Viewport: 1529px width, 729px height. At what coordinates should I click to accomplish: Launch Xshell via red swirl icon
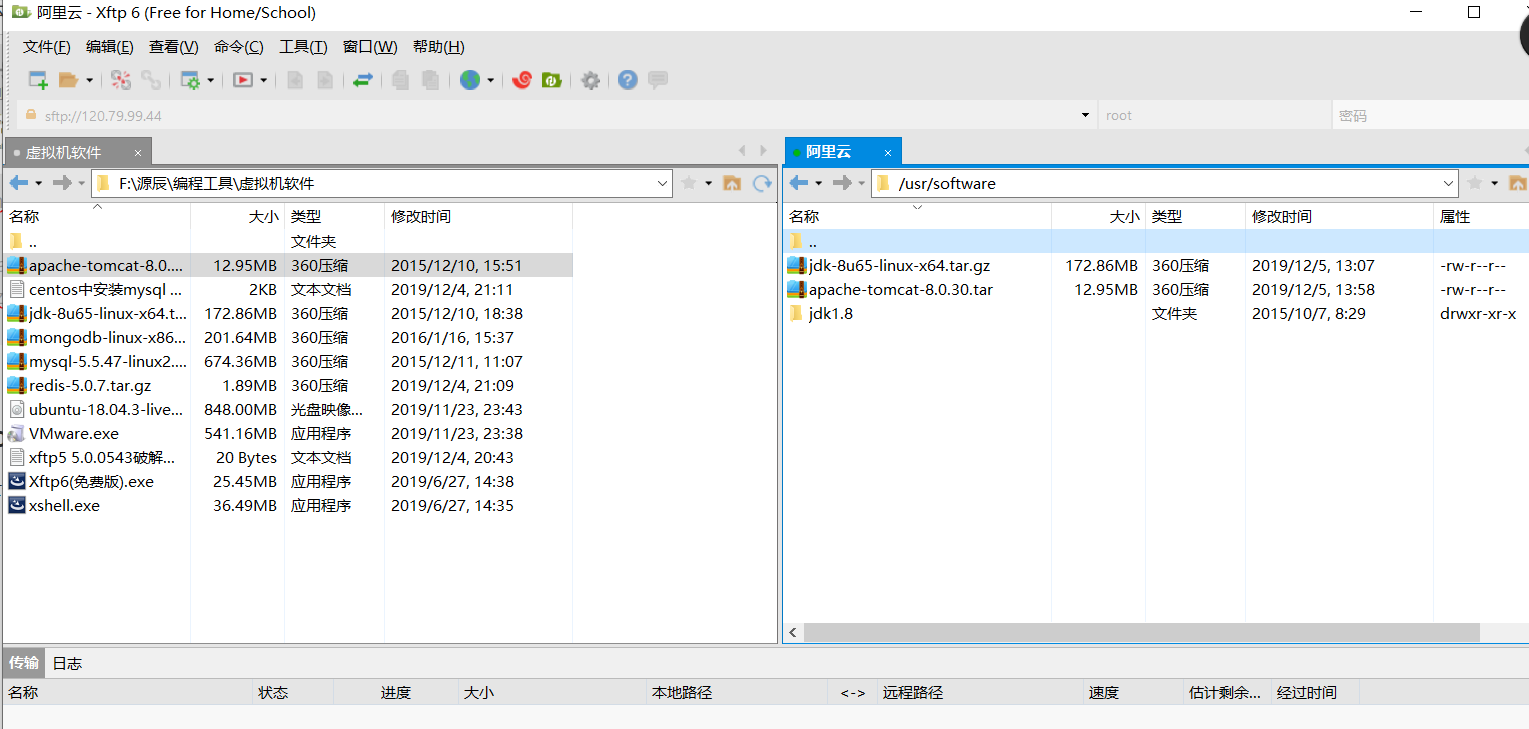pyautogui.click(x=521, y=80)
